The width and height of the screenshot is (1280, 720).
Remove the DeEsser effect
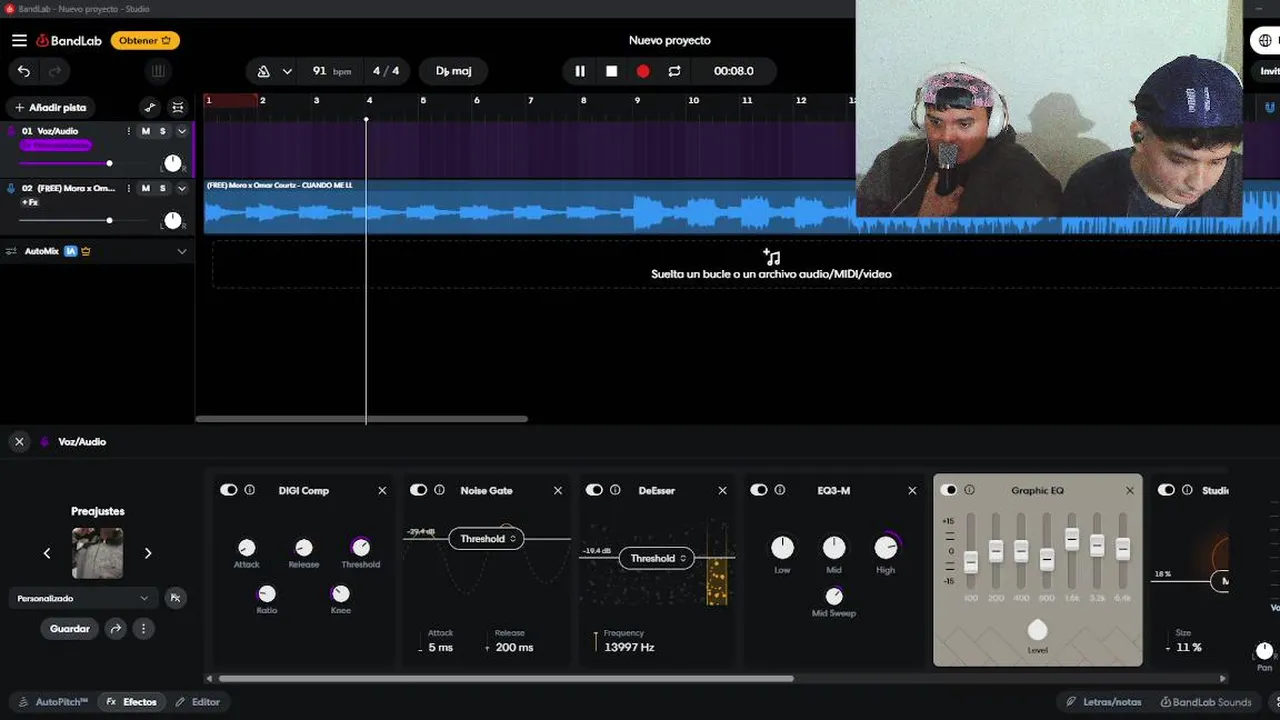pyautogui.click(x=722, y=490)
